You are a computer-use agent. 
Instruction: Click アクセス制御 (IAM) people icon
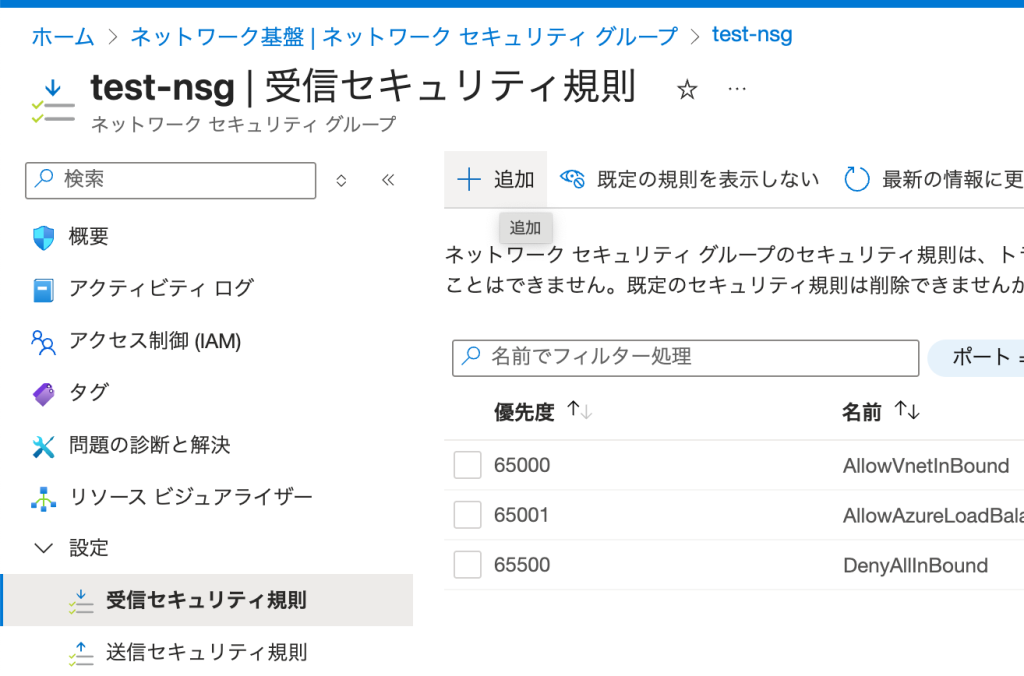click(x=44, y=342)
